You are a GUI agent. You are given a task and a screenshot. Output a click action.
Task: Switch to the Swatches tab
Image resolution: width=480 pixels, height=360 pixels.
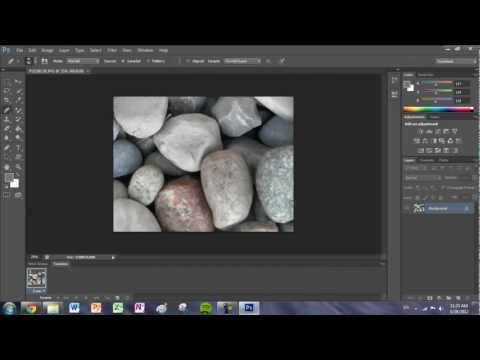click(426, 75)
